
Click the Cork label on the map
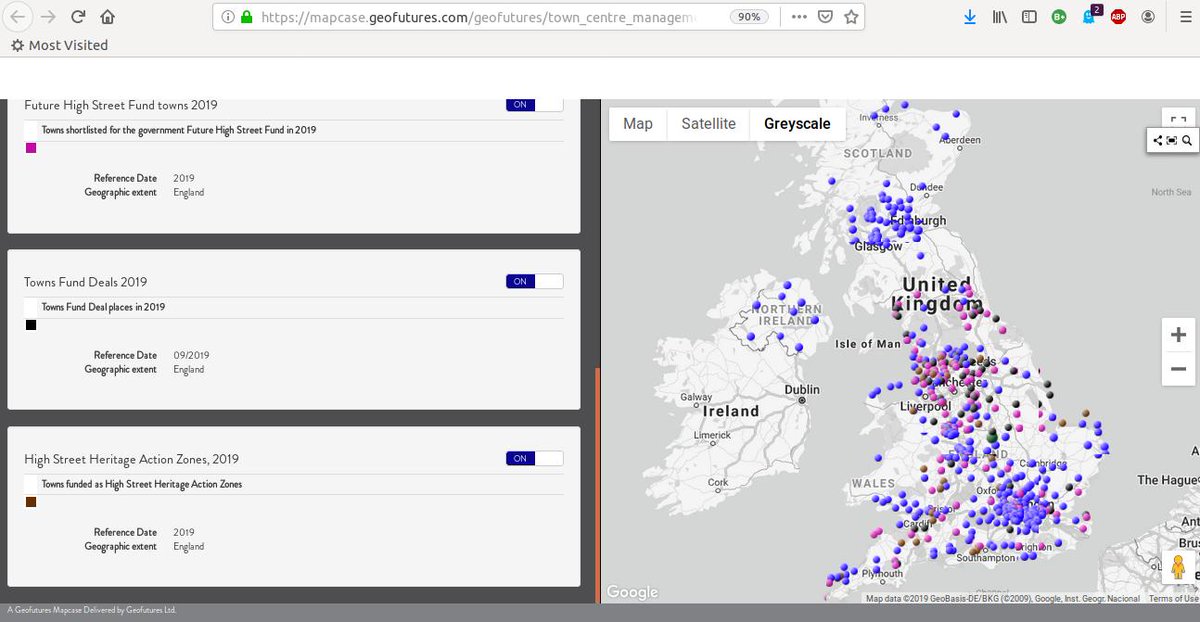[x=718, y=482]
